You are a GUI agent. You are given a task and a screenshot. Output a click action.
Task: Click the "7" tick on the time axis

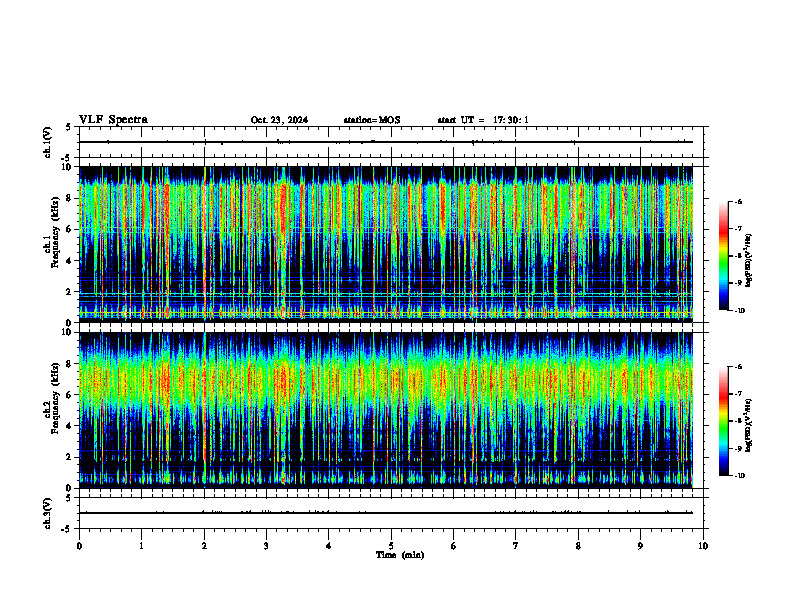click(516, 546)
